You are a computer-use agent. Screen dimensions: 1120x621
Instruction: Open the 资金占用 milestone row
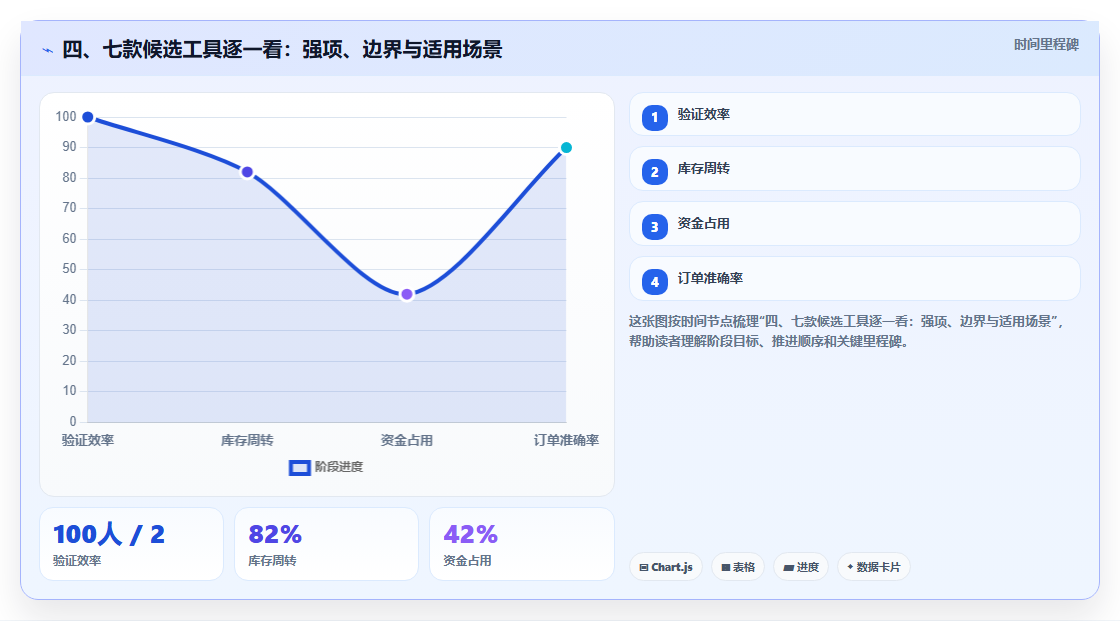[x=854, y=224]
